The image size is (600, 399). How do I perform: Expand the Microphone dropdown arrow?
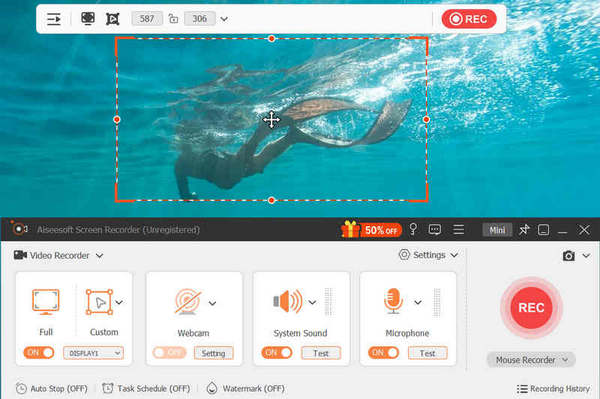point(418,302)
